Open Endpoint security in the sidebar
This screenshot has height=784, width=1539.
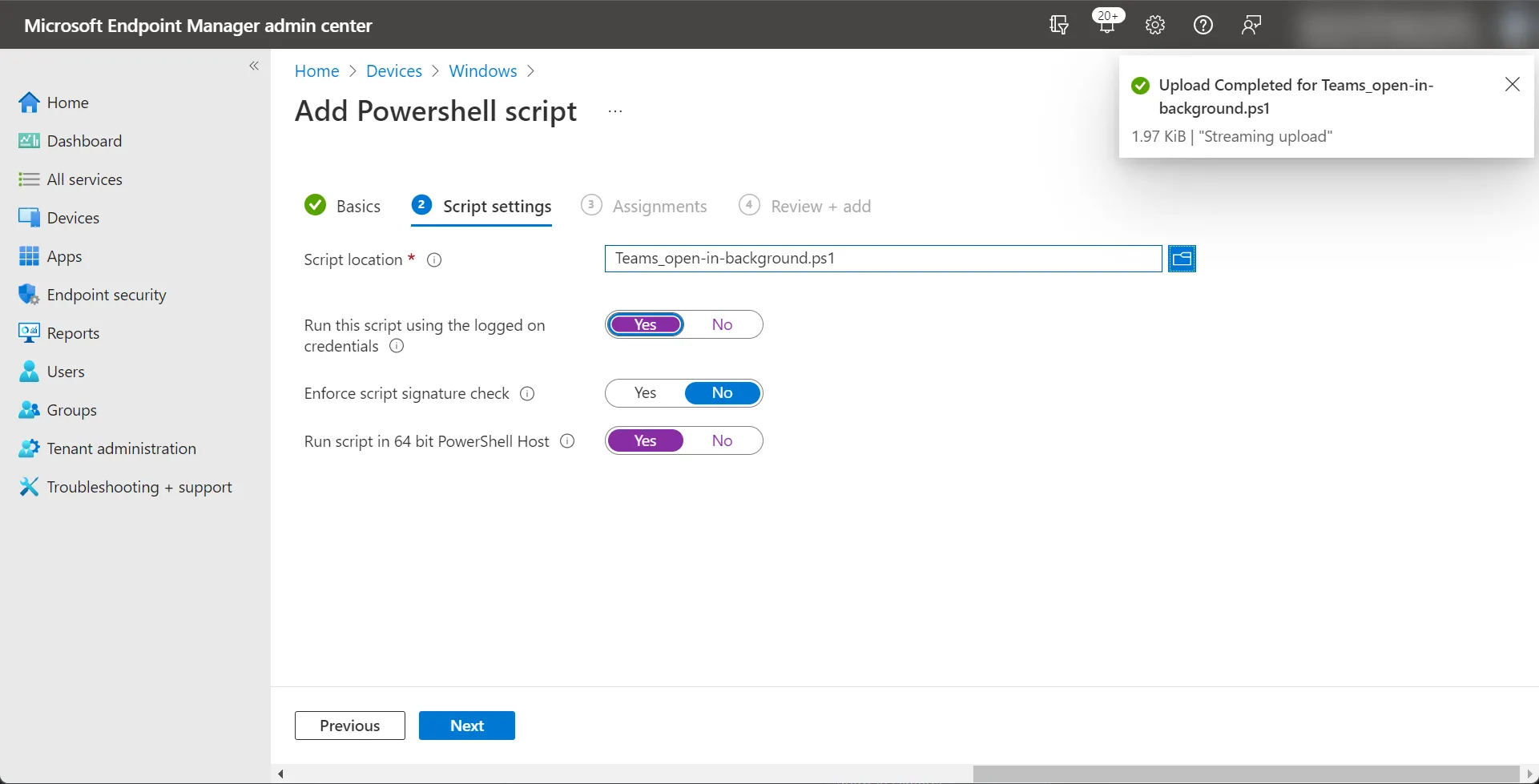point(107,295)
